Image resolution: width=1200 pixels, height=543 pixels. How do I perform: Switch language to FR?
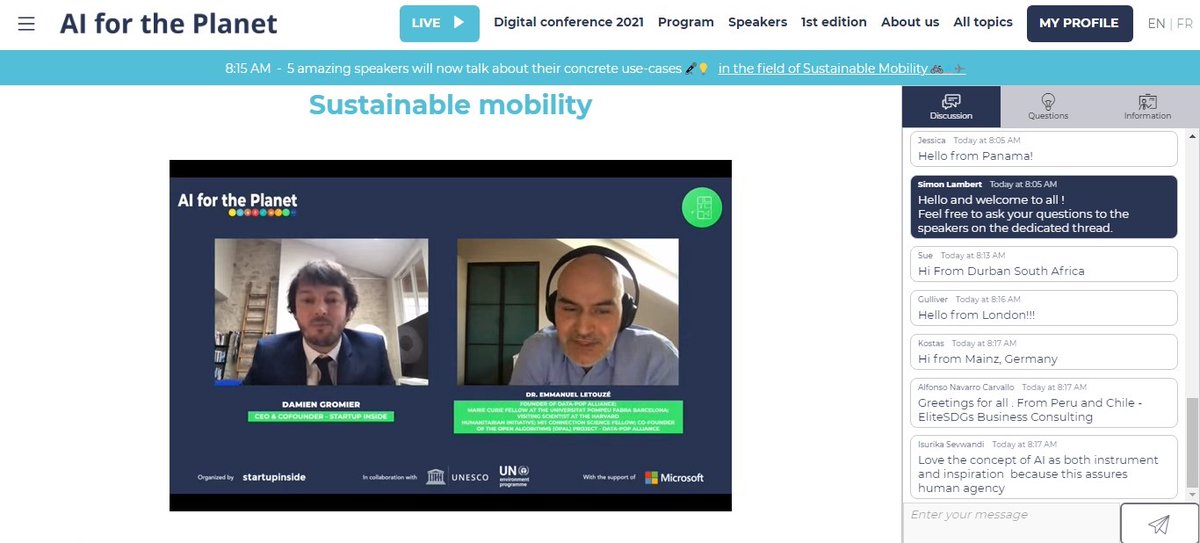1184,23
